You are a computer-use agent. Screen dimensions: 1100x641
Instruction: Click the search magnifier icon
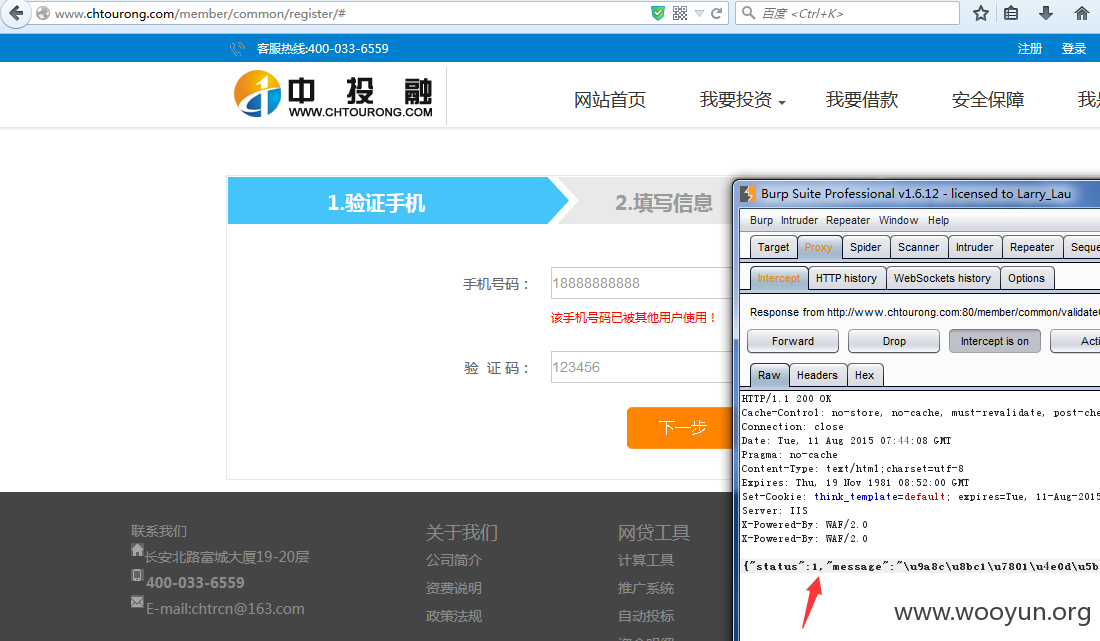click(x=749, y=13)
